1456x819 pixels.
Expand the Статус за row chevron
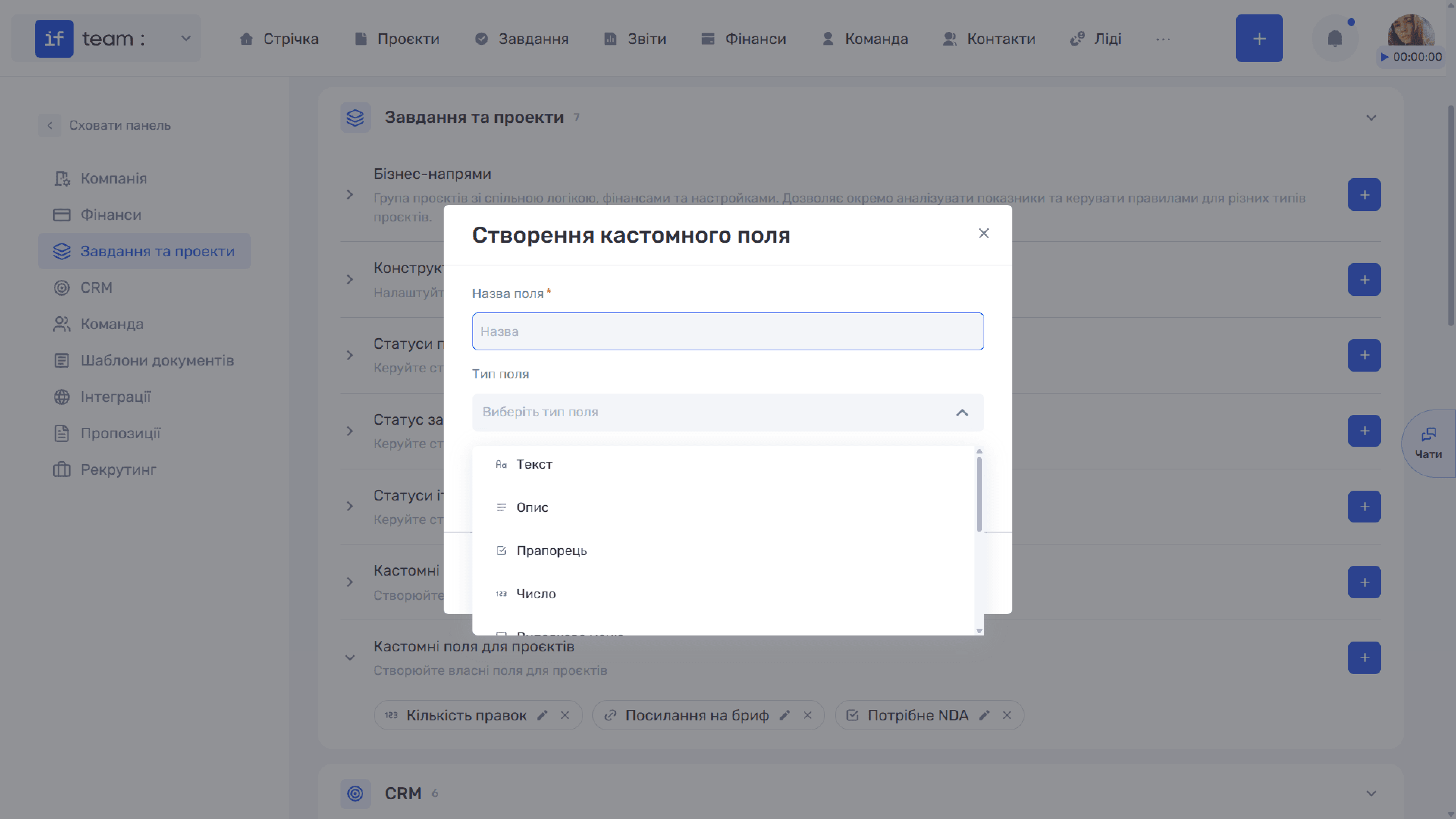coord(350,431)
